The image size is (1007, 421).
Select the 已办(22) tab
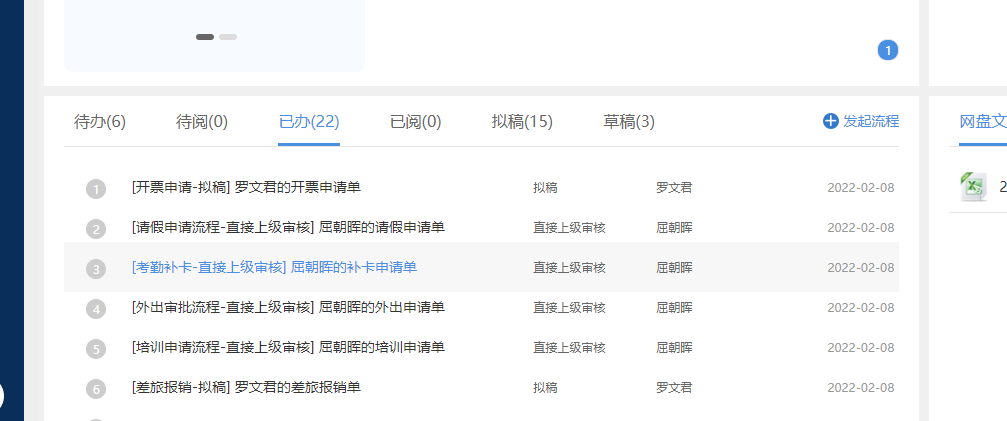pos(309,121)
